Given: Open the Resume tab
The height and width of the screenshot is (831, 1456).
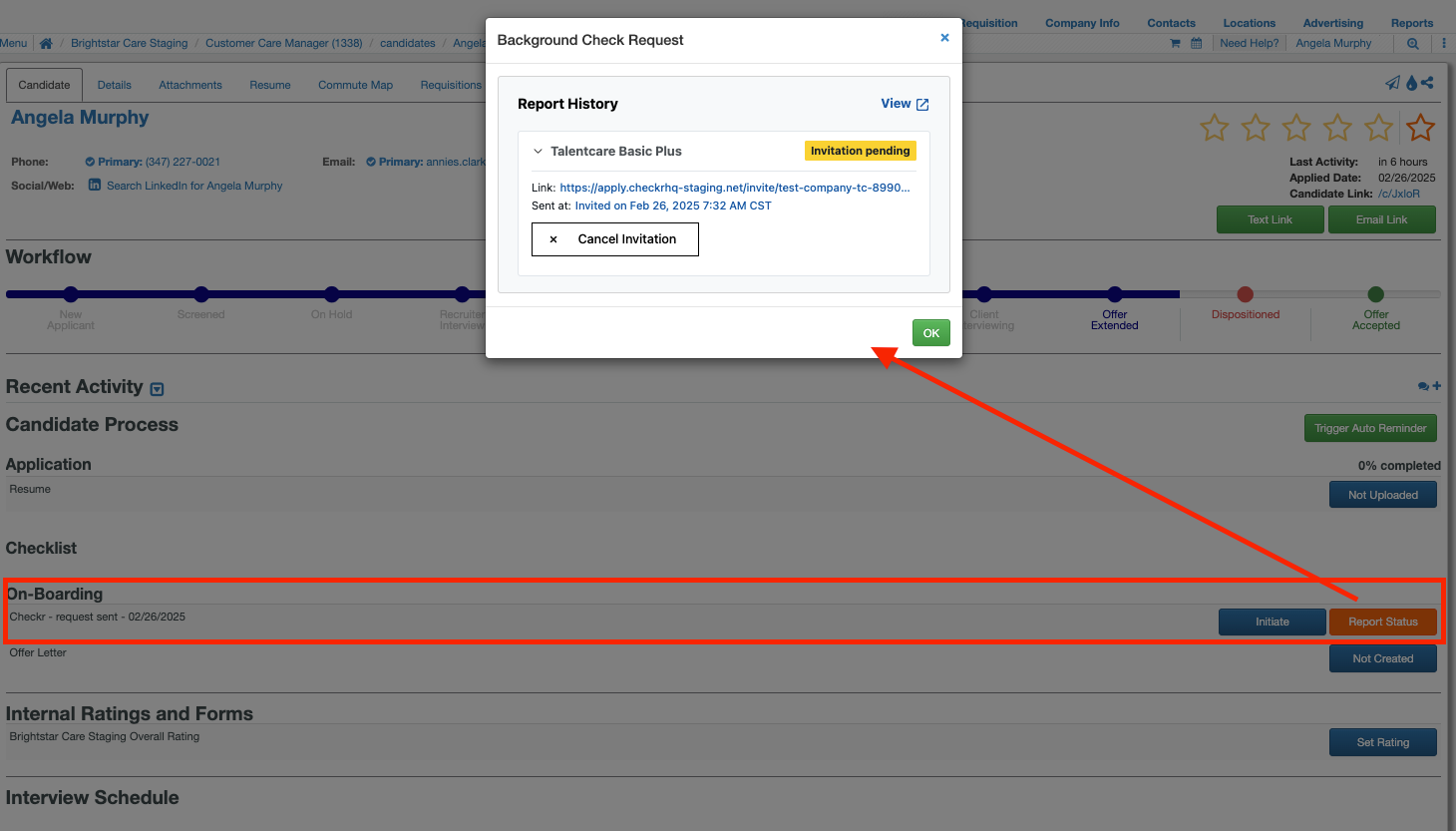Looking at the screenshot, I should [270, 85].
